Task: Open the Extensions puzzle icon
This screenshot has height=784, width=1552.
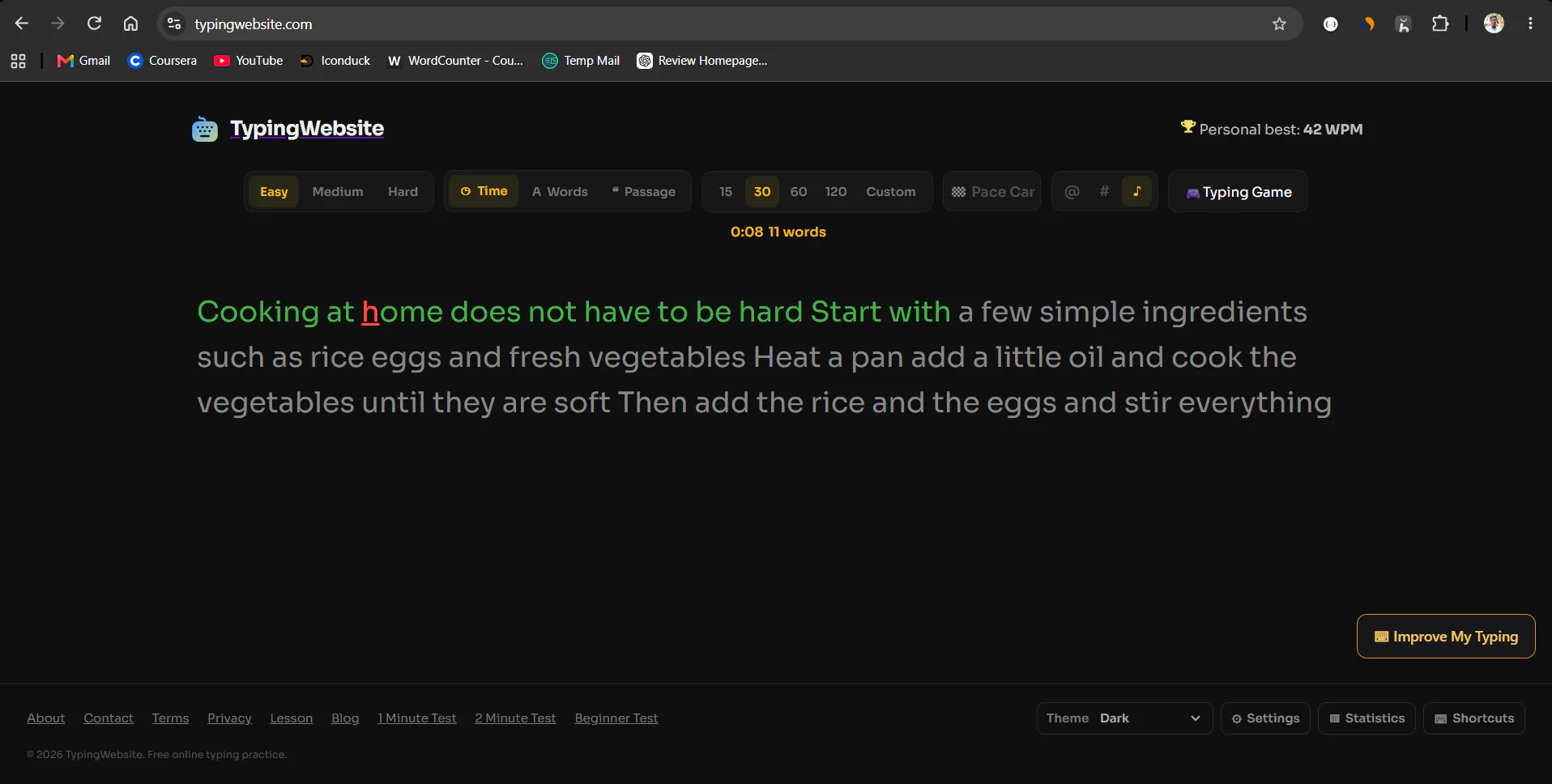Action: [1440, 24]
